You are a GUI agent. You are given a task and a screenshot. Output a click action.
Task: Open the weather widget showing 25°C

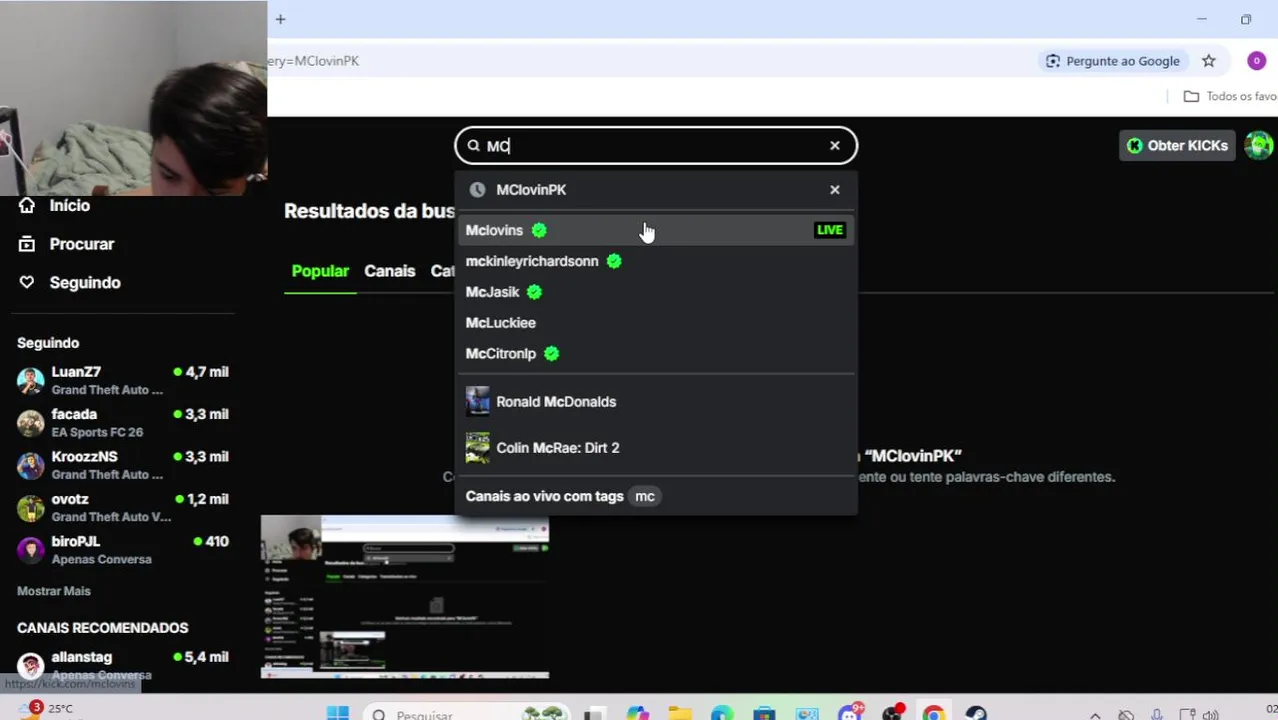[48, 709]
